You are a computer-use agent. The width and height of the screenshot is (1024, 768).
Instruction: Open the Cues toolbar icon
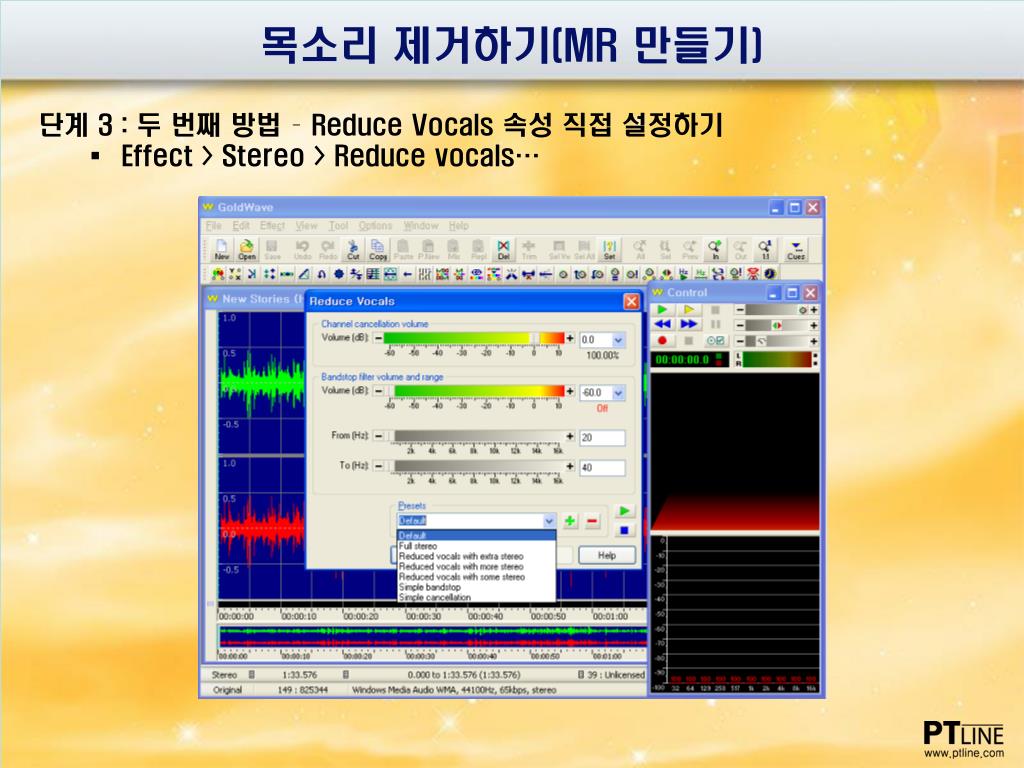click(796, 249)
